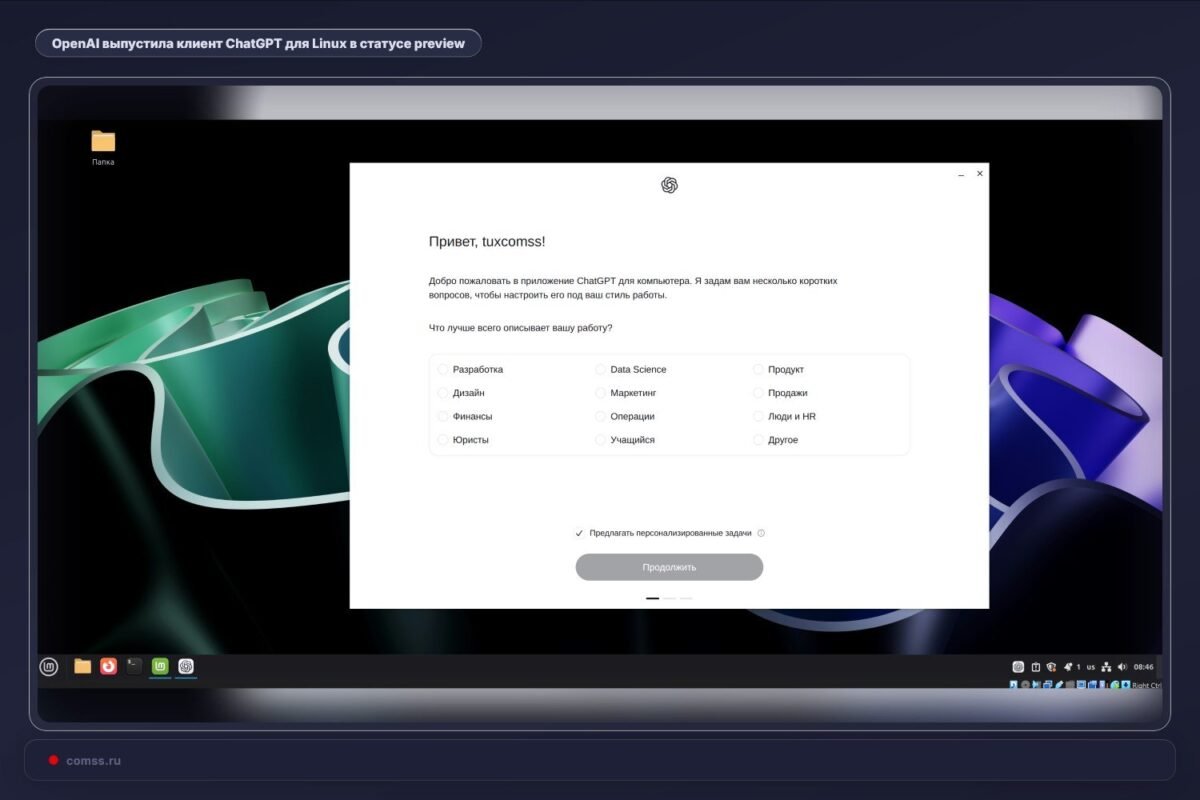The height and width of the screenshot is (800, 1200).
Task: Uncheck Предлагать персонализированные задачи checkbox
Action: pyautogui.click(x=579, y=533)
